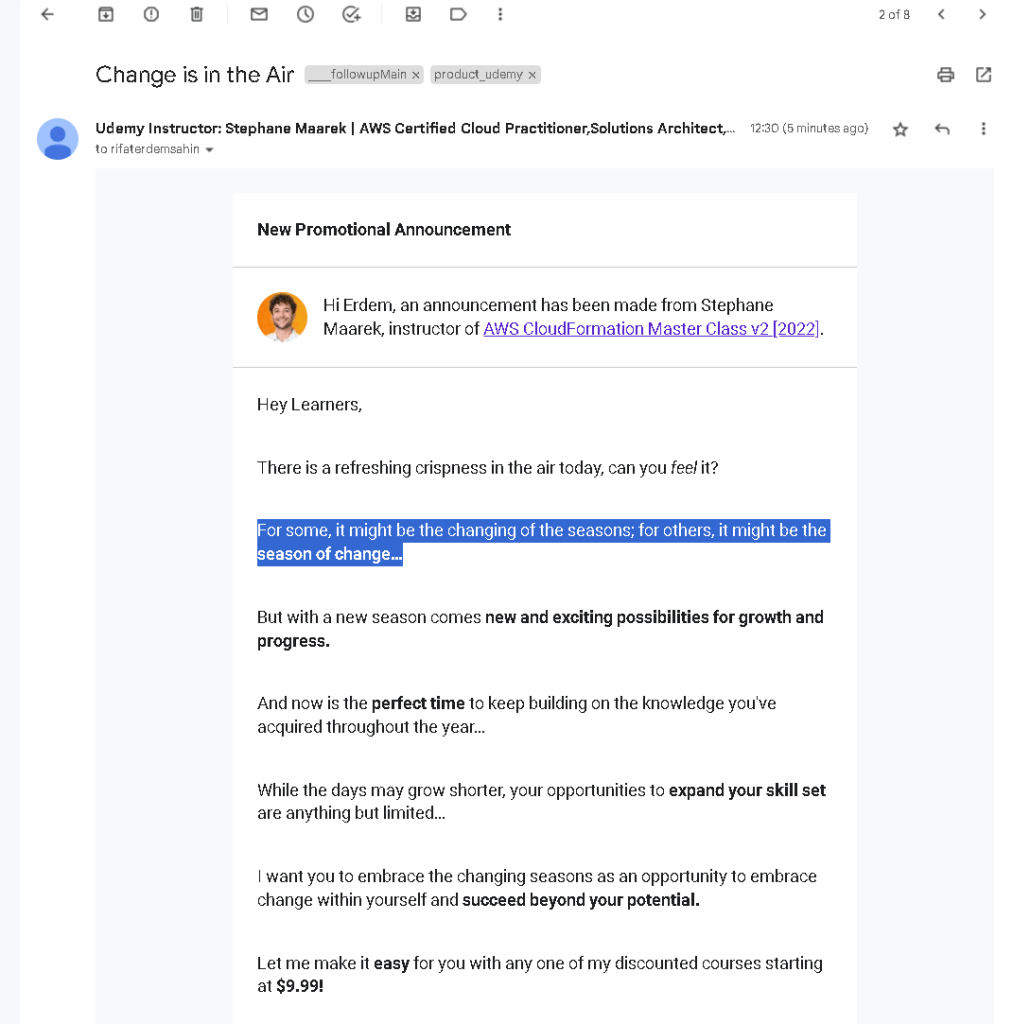Go to the next (older) email with right chevron
The image size is (1013, 1024).
pos(982,14)
